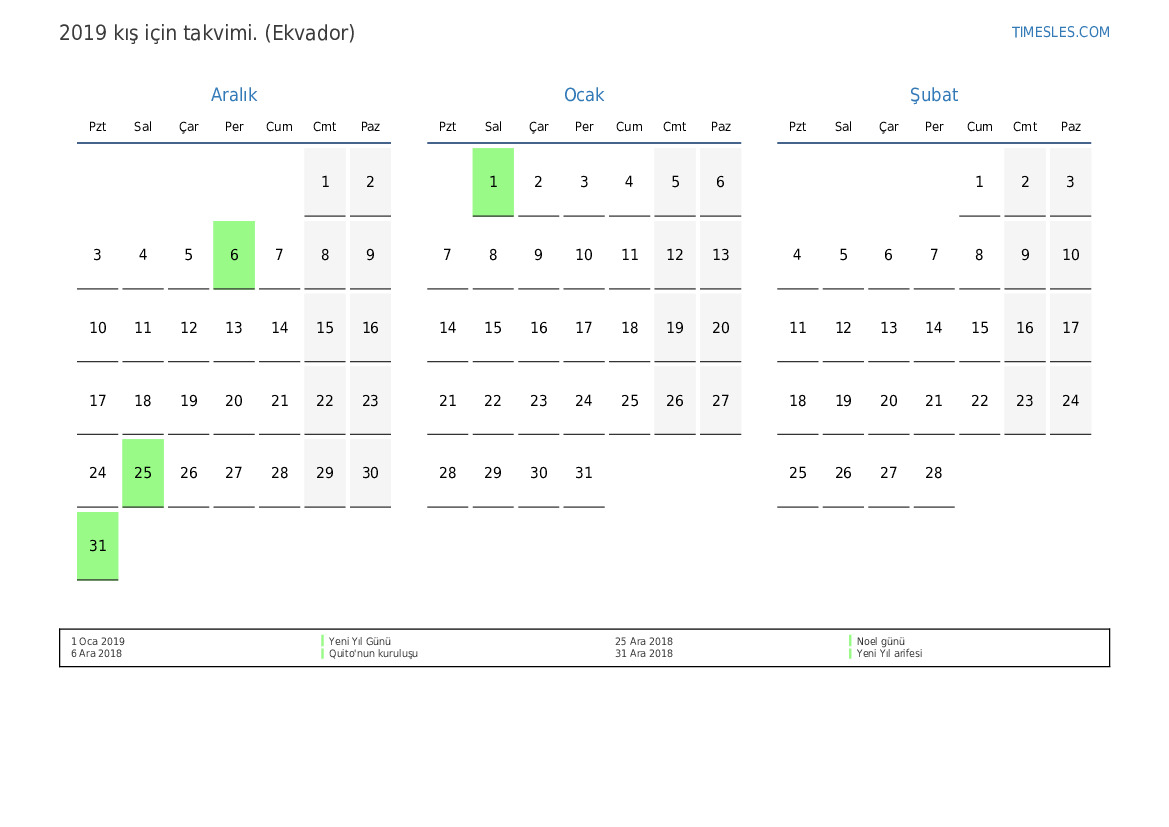Select the green-highlighted December 6 cell

coord(234,255)
